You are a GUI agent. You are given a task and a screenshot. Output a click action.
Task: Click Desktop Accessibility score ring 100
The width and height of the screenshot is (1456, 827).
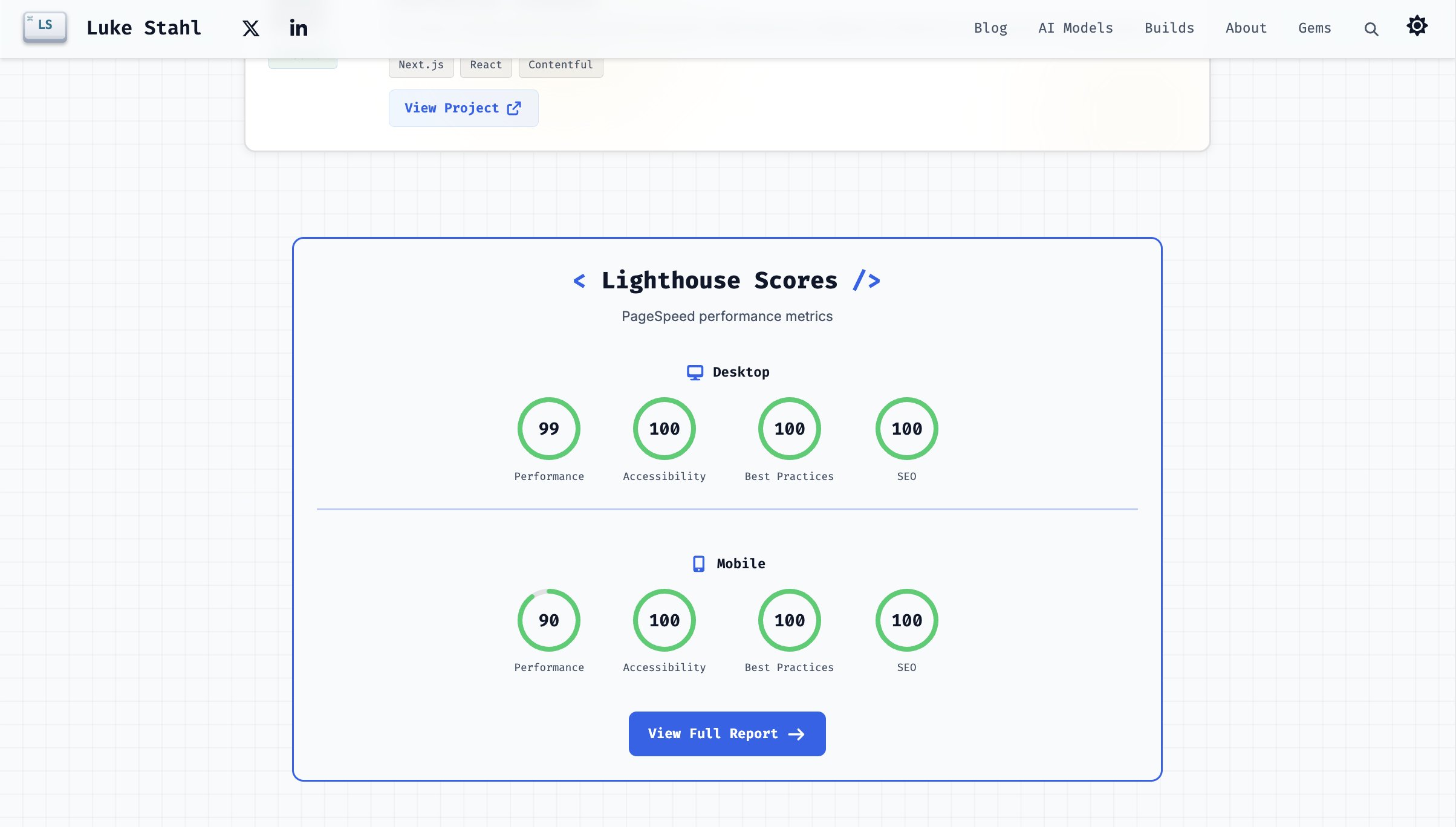665,429
